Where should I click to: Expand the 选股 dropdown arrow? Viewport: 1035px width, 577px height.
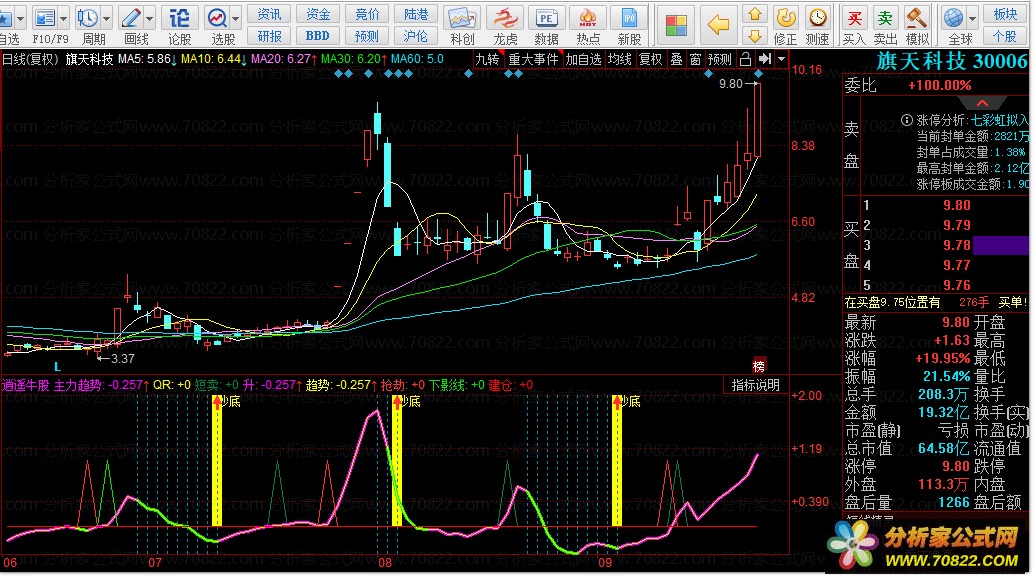tap(235, 18)
